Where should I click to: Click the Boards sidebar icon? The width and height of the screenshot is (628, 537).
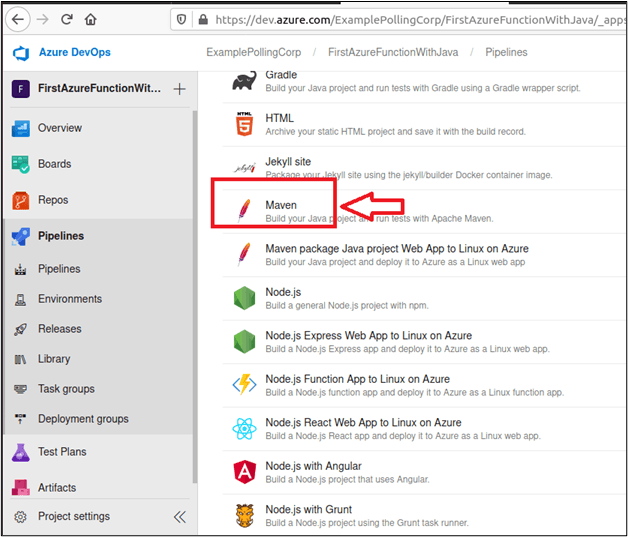point(20,164)
